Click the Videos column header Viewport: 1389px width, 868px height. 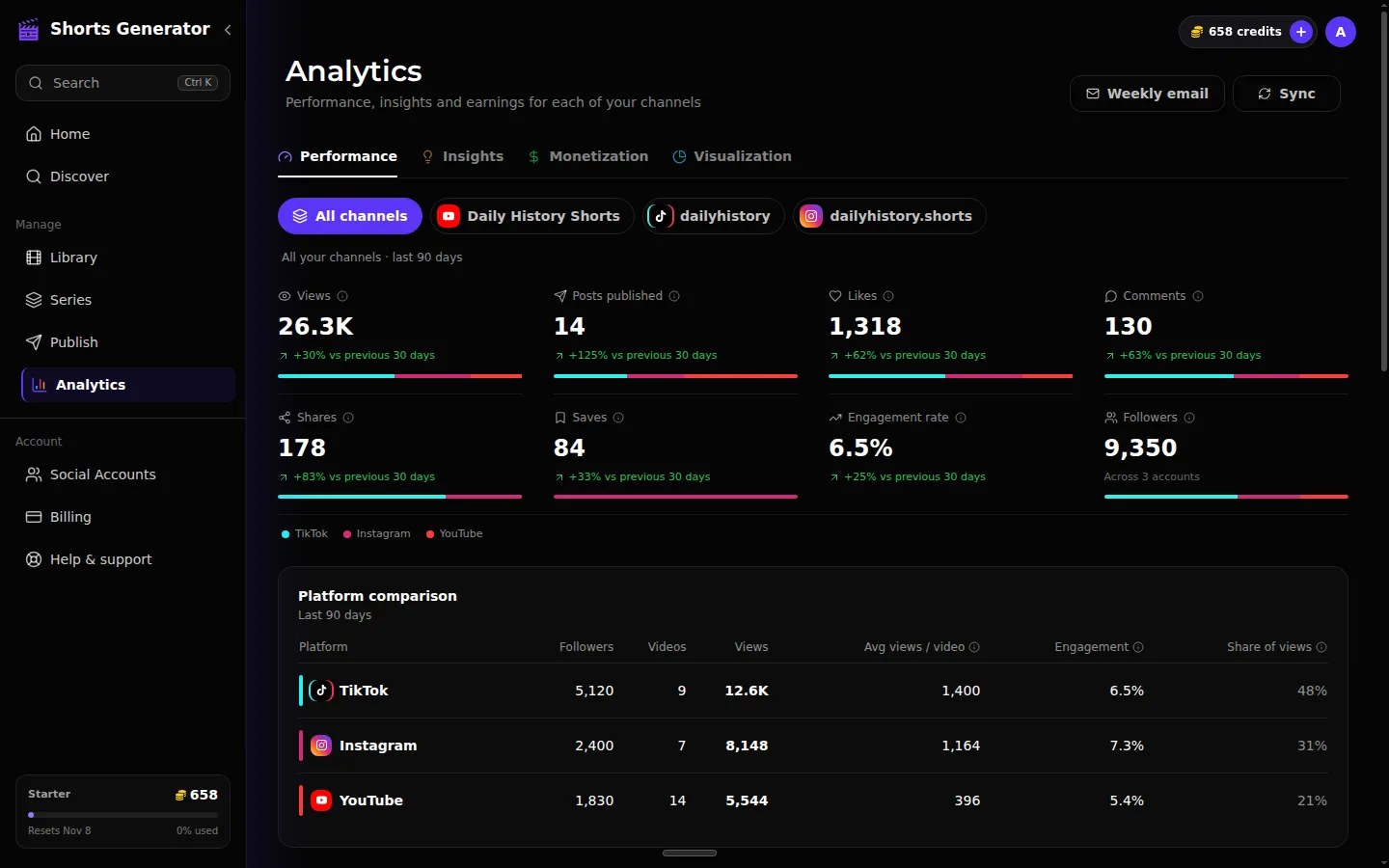(667, 647)
